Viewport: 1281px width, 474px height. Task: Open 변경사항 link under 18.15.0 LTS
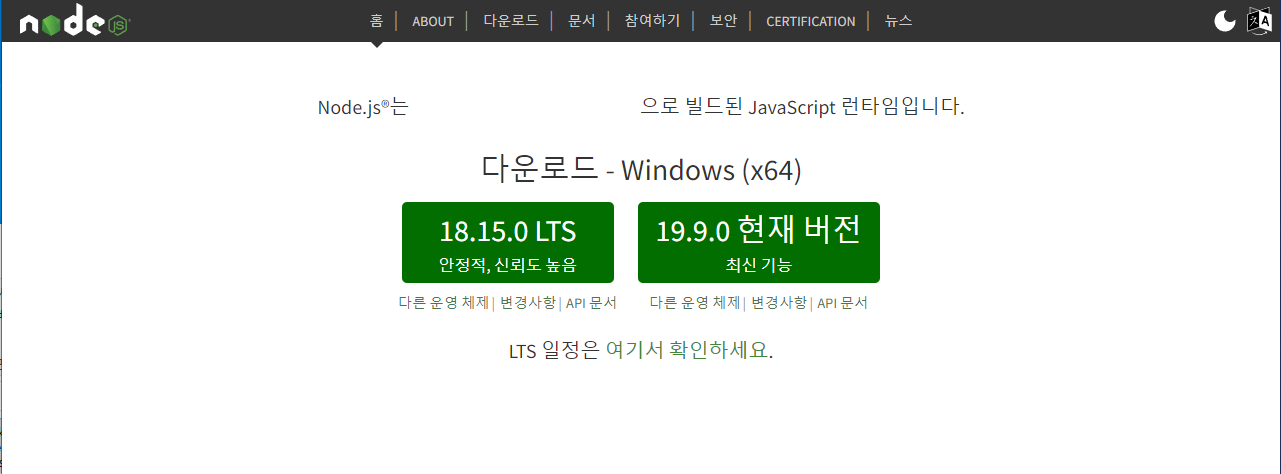pyautogui.click(x=528, y=303)
